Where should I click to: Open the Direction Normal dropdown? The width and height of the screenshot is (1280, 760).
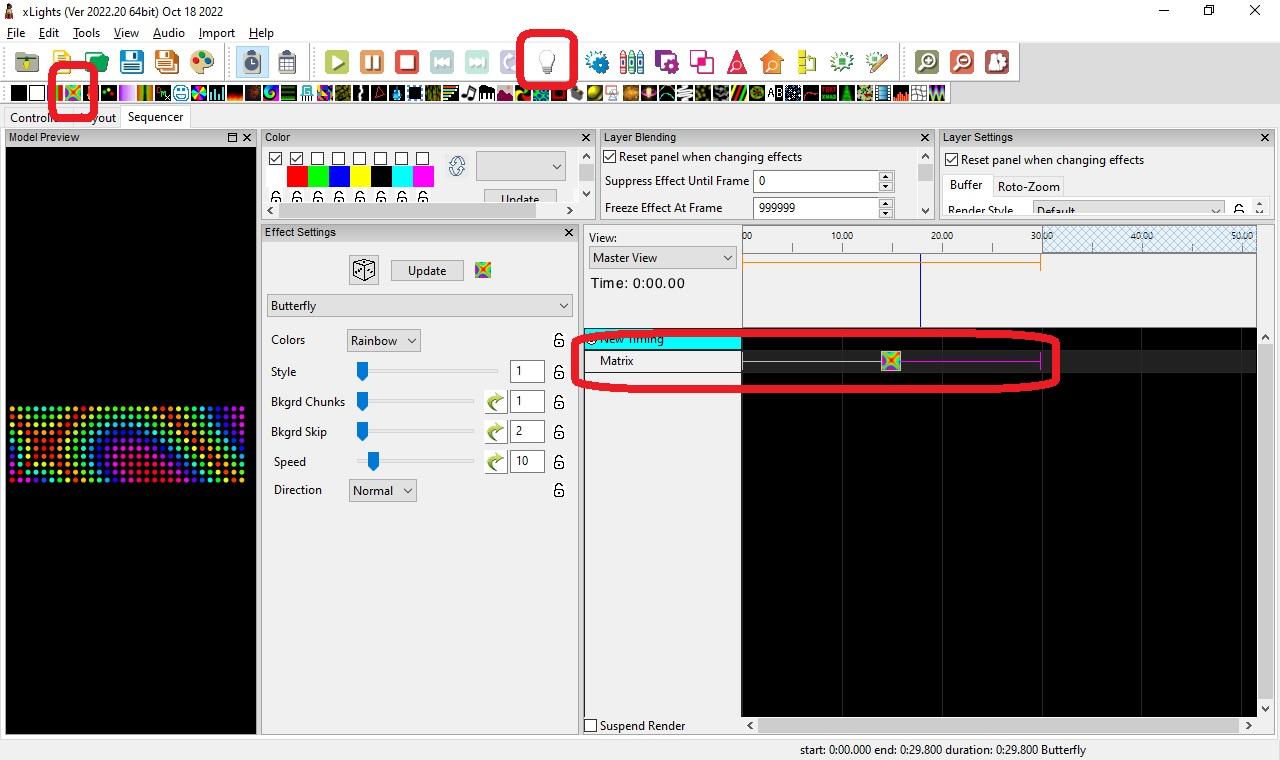383,491
